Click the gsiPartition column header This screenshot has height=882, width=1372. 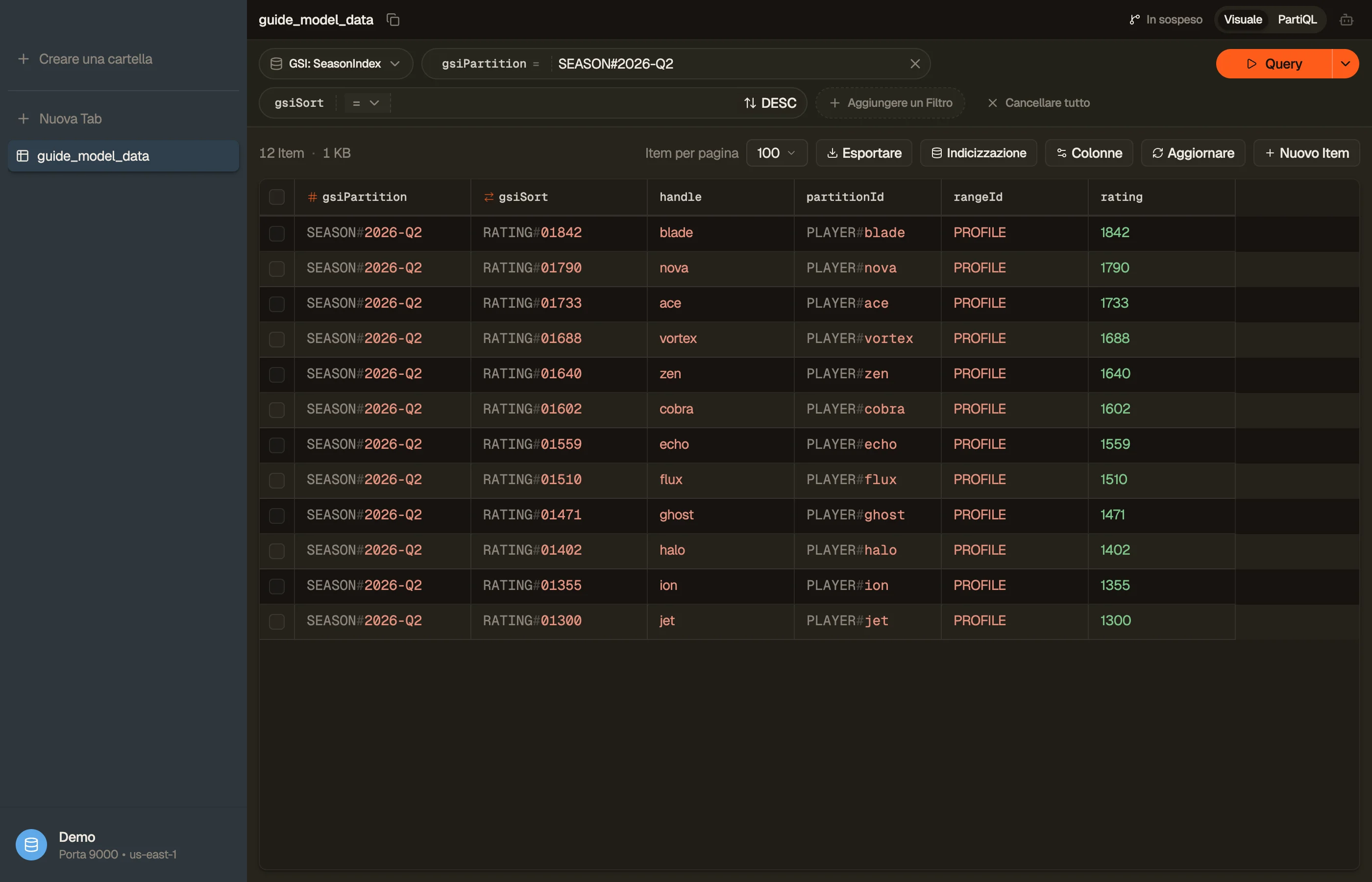tap(383, 197)
